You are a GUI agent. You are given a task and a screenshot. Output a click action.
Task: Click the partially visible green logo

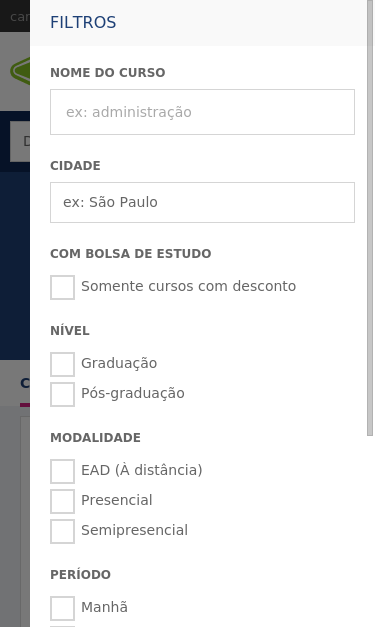coord(20,71)
